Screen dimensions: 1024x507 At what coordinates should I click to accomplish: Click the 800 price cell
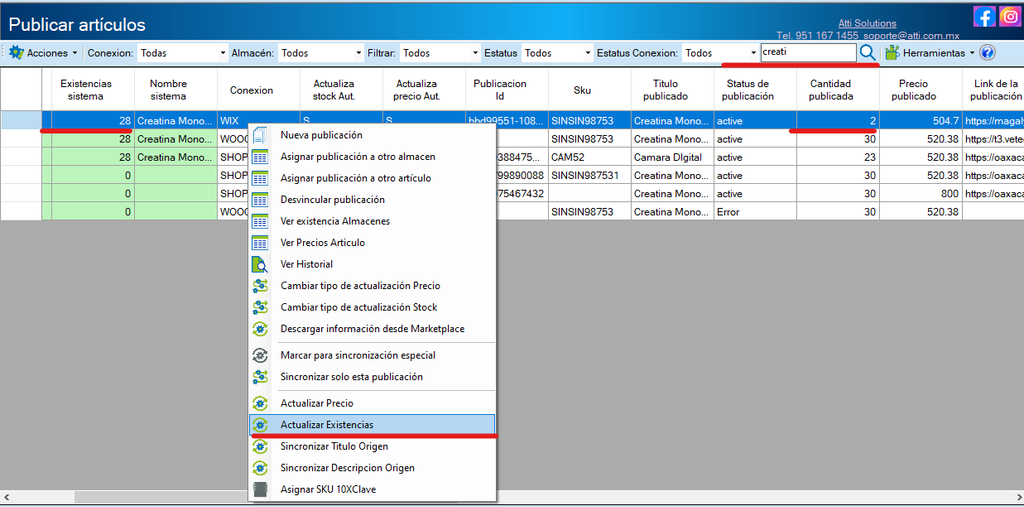coord(920,194)
